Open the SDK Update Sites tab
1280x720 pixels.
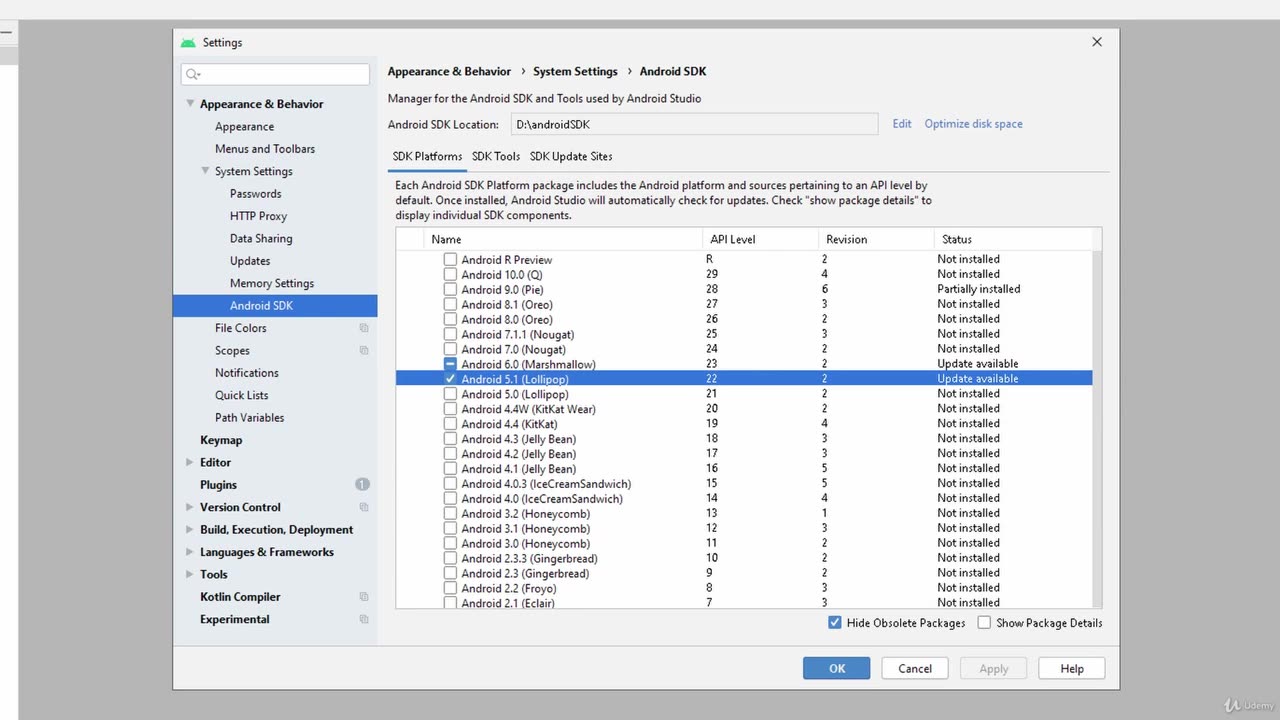click(x=571, y=156)
